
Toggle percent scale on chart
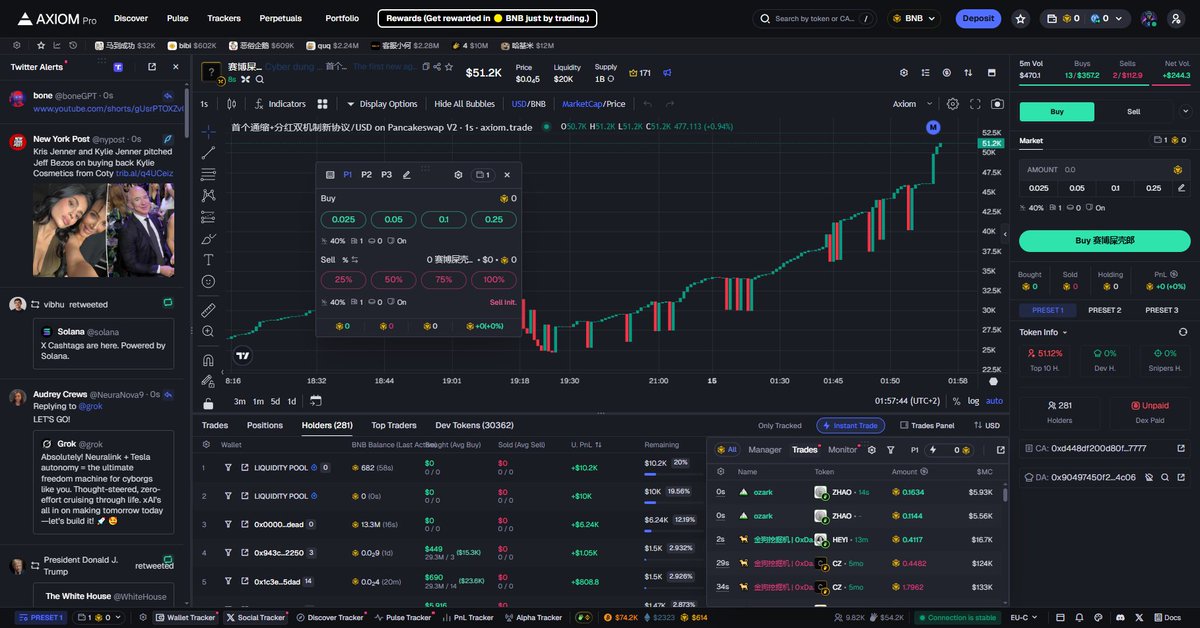tap(957, 401)
